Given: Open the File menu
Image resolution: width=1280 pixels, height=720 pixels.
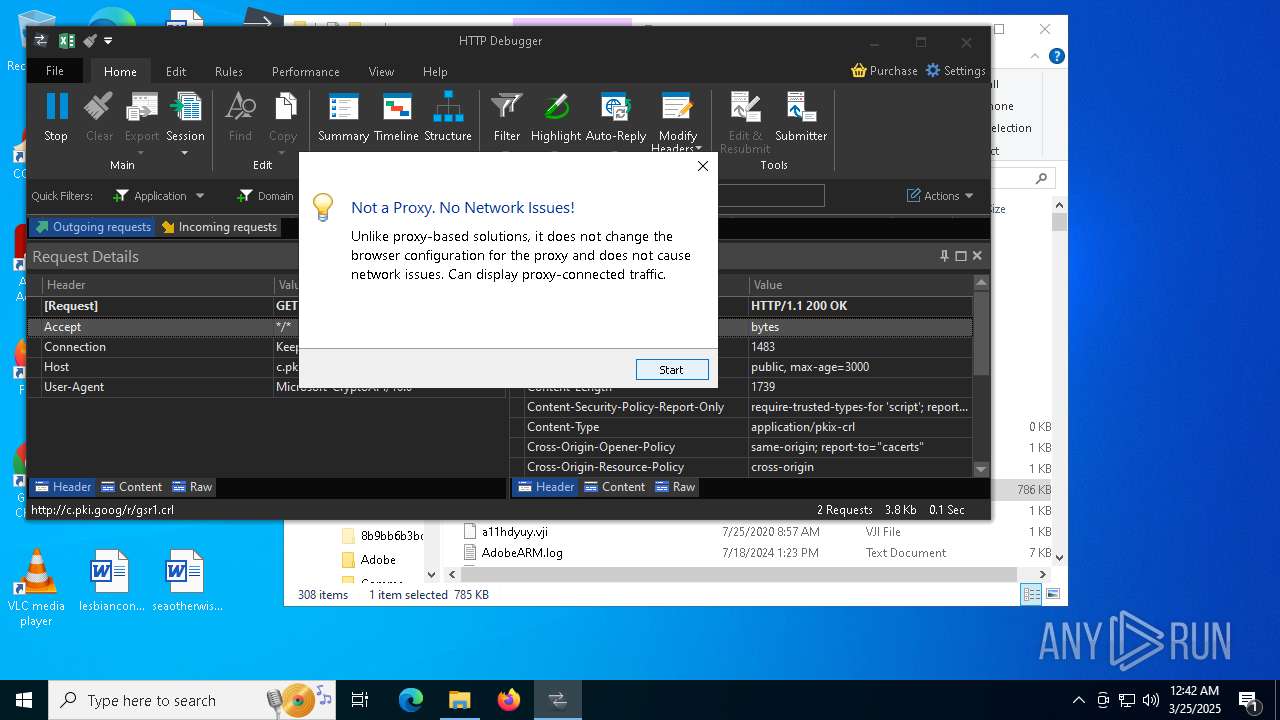Looking at the screenshot, I should [55, 71].
